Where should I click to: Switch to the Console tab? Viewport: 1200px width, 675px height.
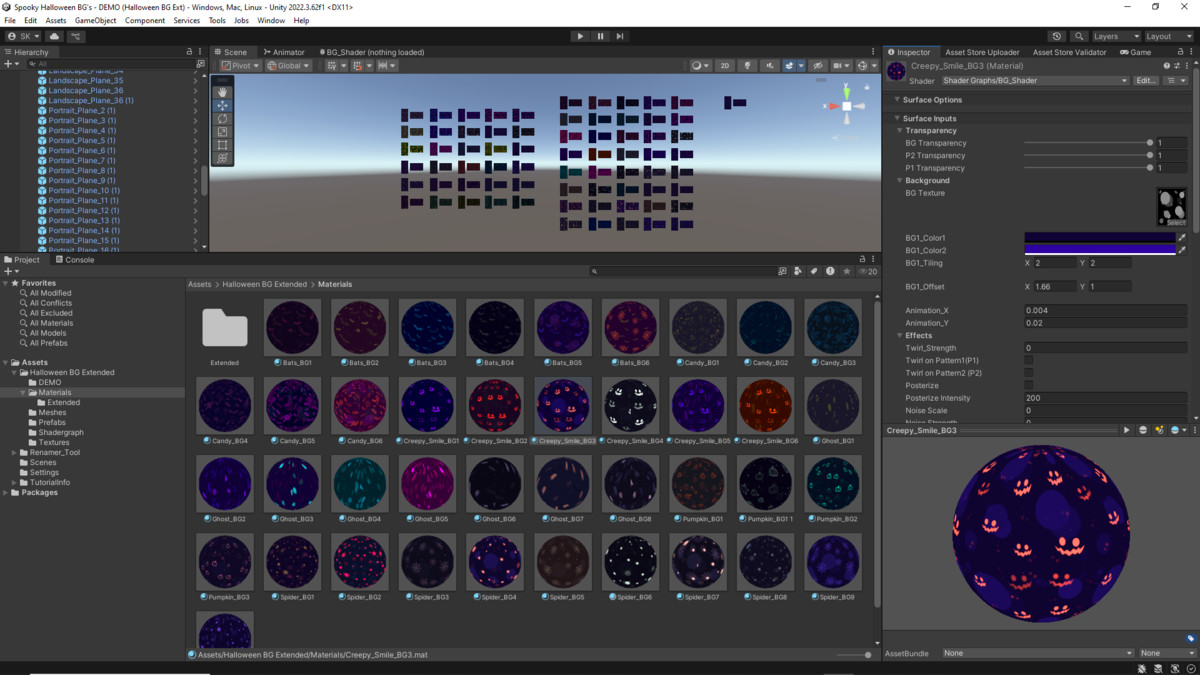pos(74,260)
